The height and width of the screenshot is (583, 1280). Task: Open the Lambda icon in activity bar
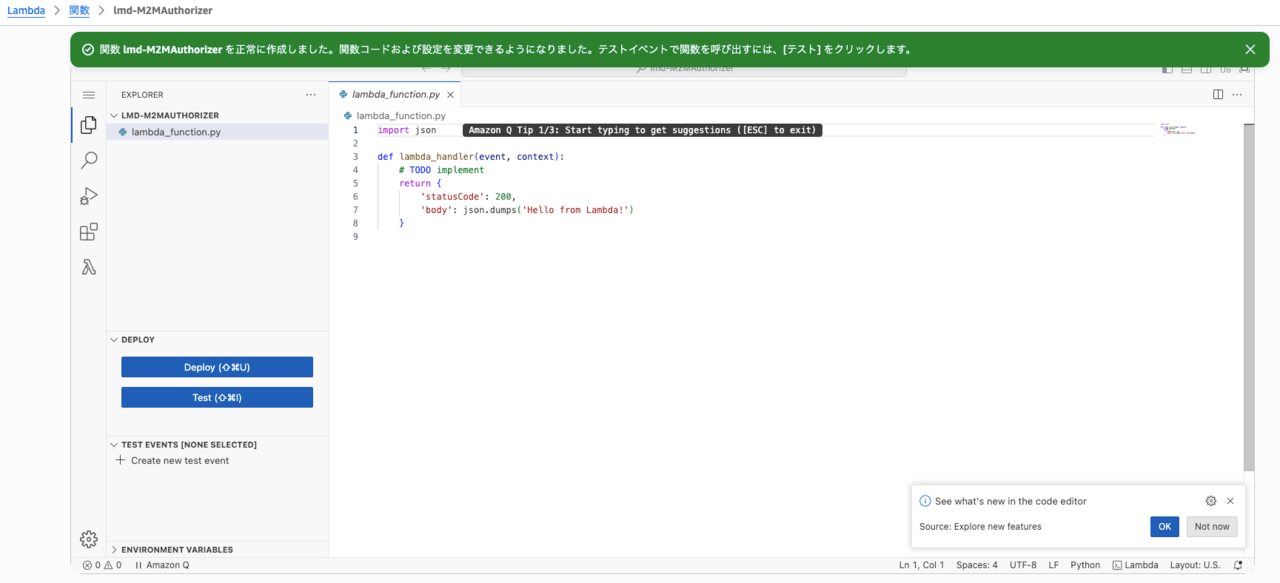(x=88, y=267)
